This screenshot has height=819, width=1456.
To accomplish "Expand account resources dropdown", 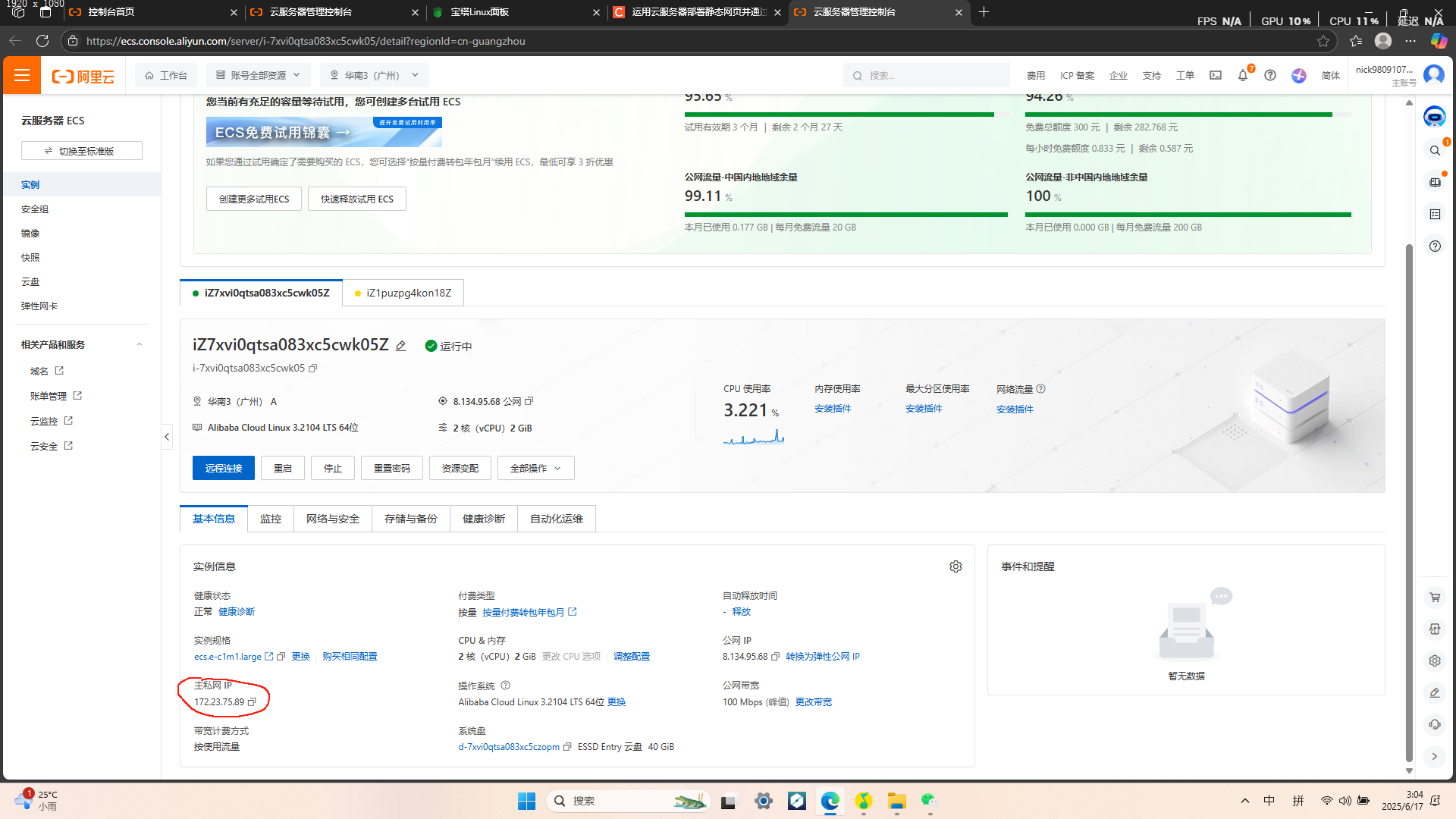I will [x=258, y=75].
